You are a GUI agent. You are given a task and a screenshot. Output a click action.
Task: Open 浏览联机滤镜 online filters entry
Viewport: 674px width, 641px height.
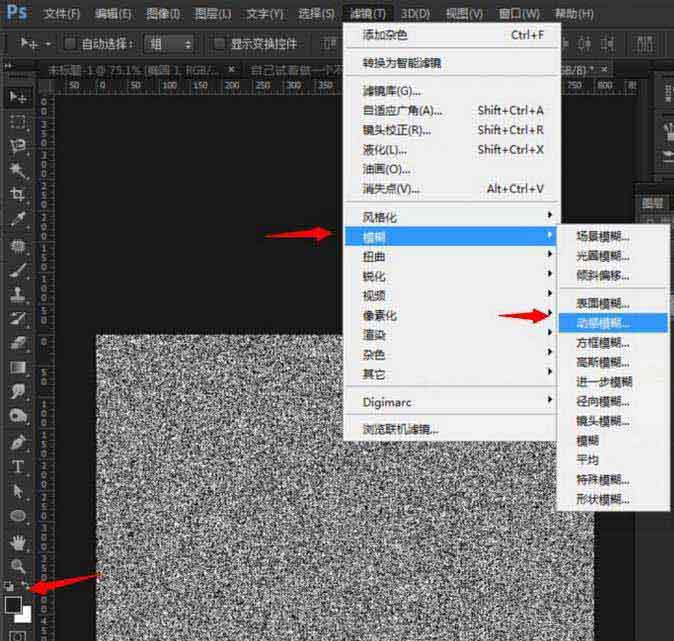(x=400, y=429)
